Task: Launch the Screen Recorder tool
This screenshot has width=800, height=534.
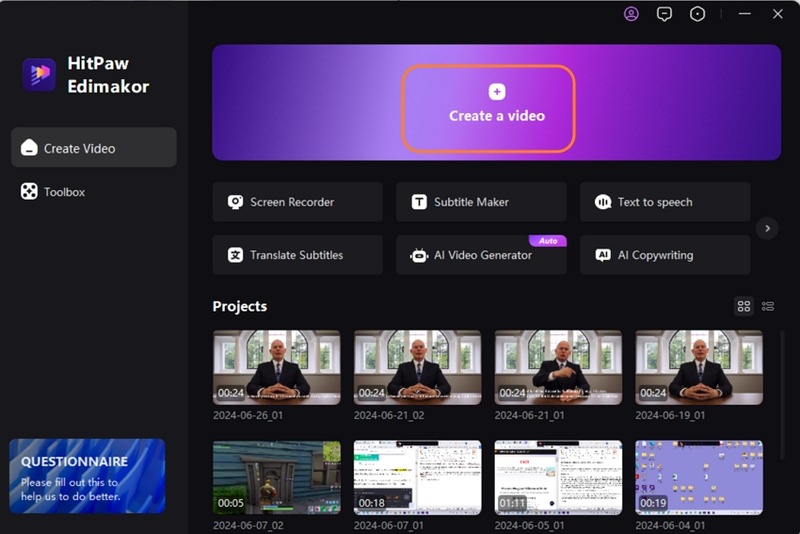Action: click(297, 202)
